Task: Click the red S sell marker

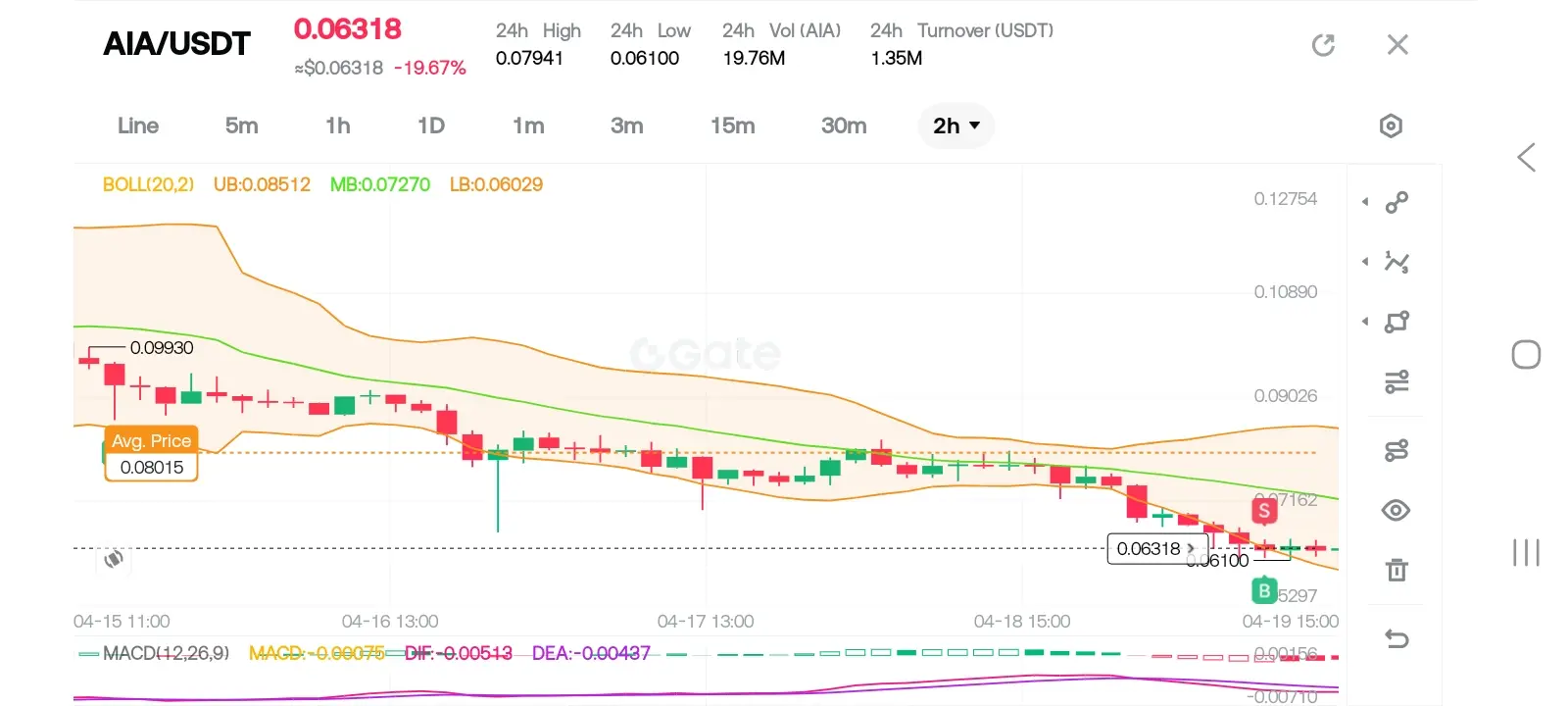Action: point(1264,510)
